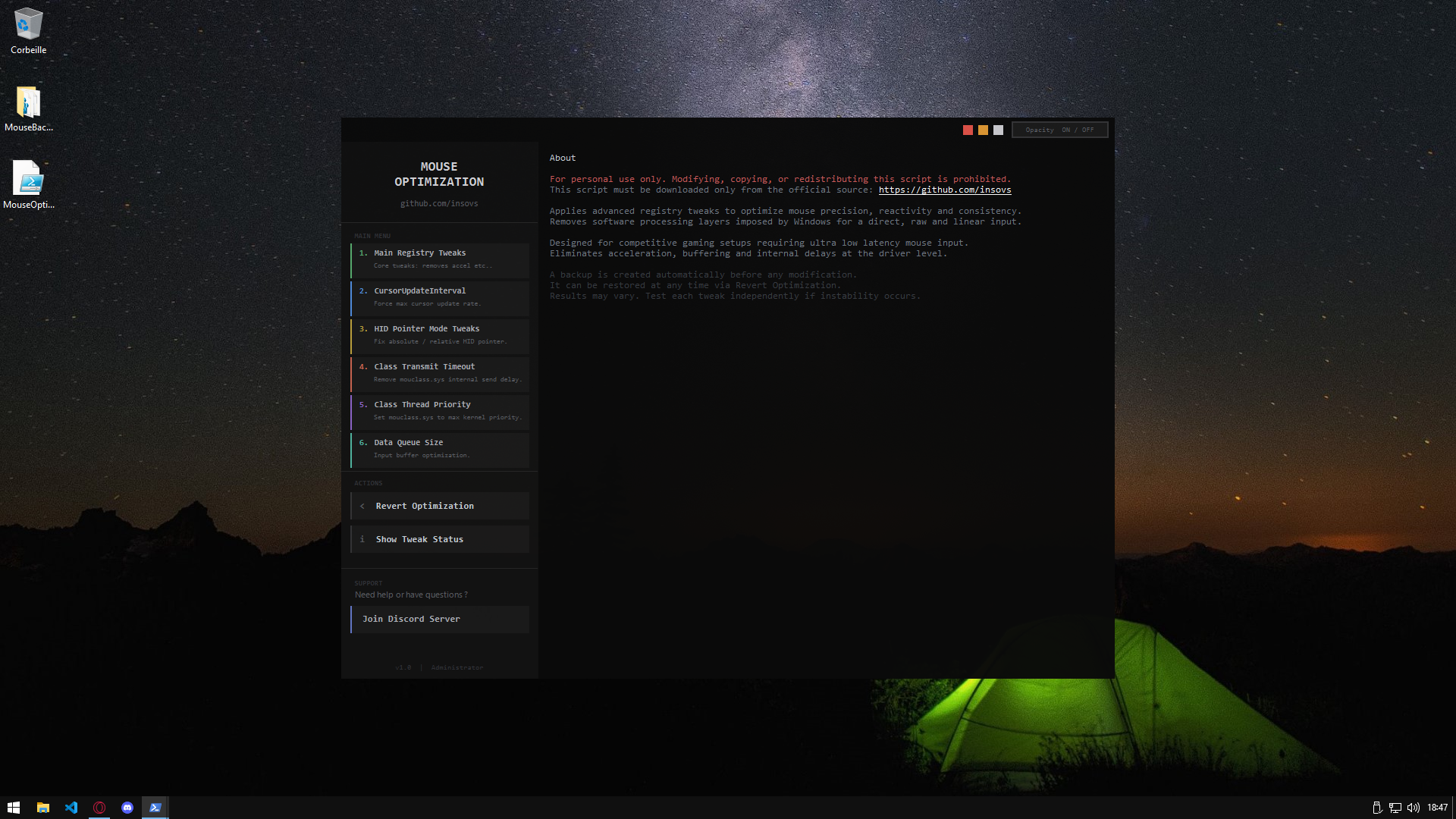Open the Corbeille recycle bin icon

click(28, 26)
